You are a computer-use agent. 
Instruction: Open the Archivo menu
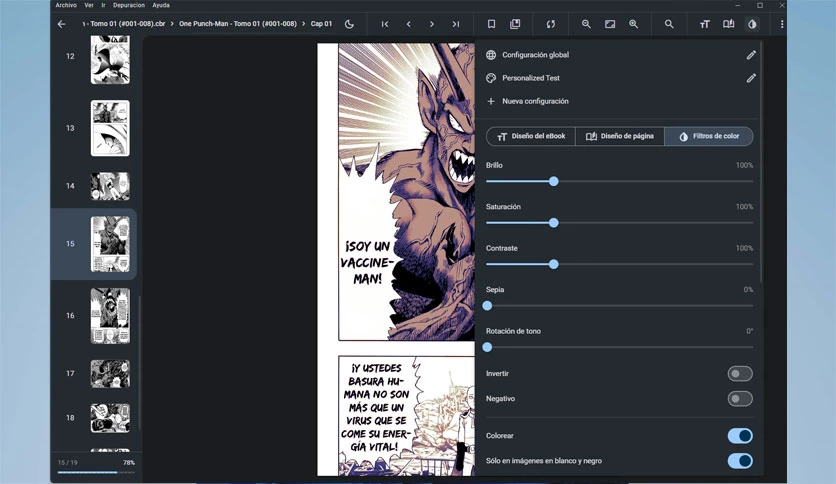[66, 5]
